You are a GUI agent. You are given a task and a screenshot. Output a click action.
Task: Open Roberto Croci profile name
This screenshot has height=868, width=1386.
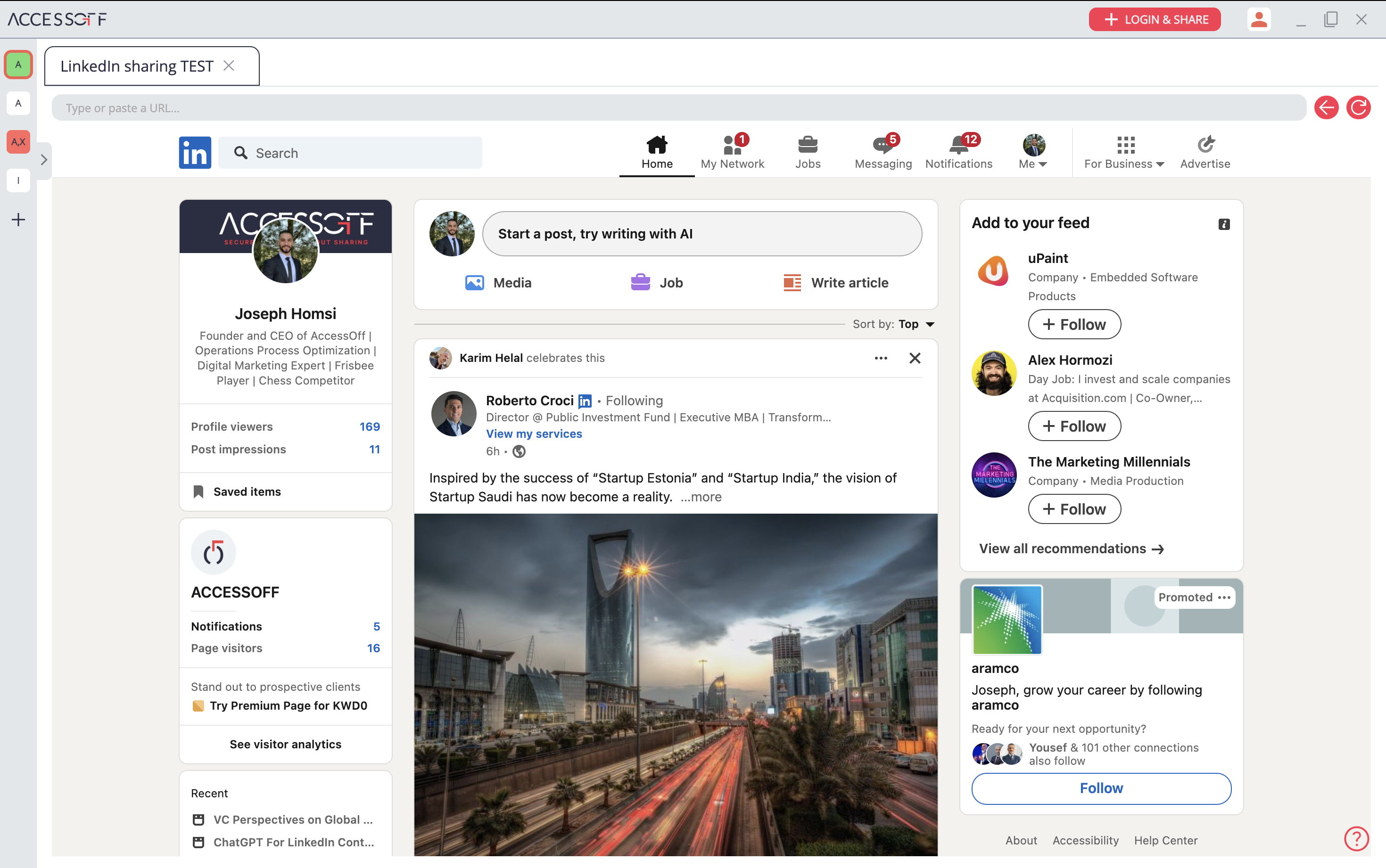(529, 401)
